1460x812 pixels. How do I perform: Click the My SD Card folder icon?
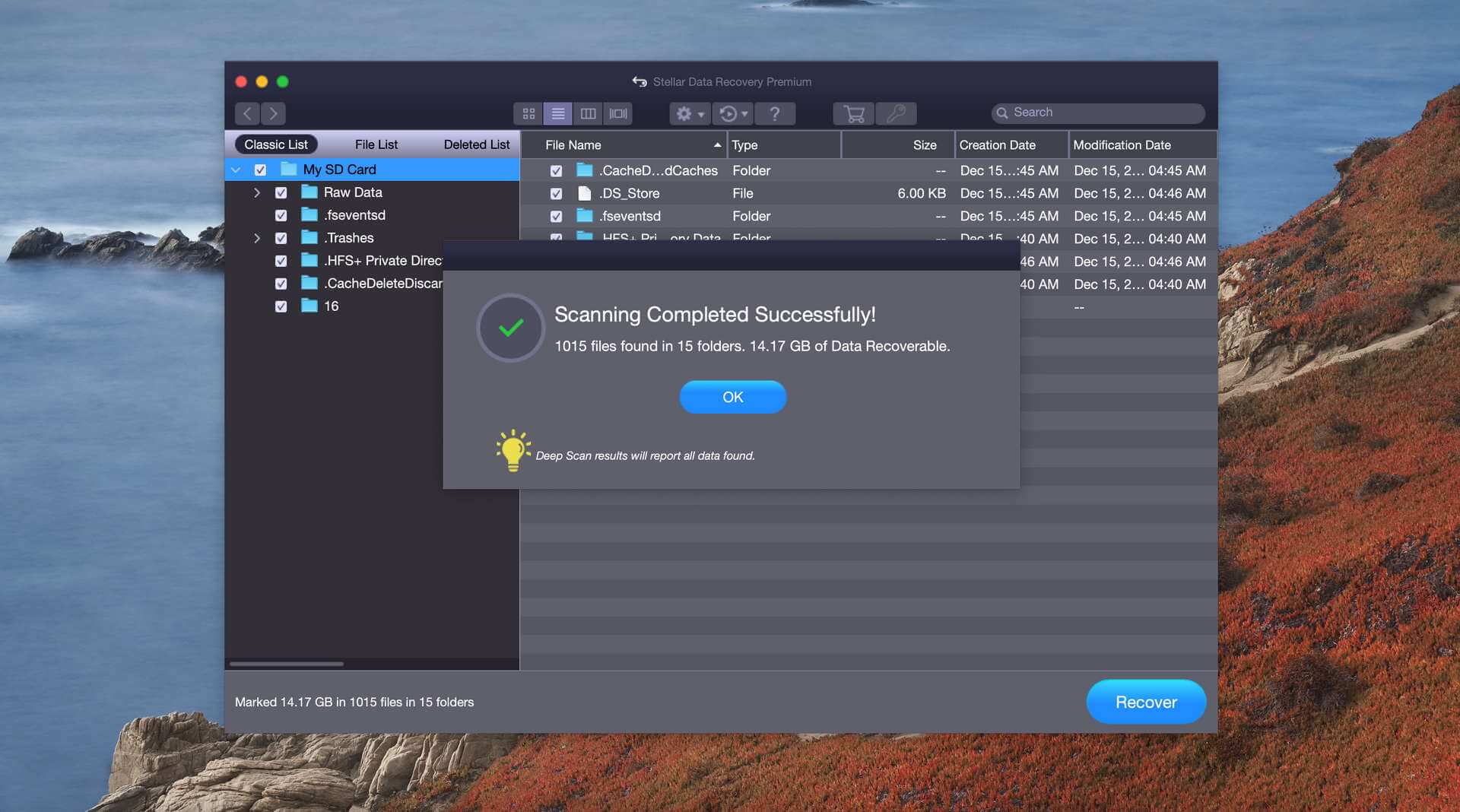pyautogui.click(x=288, y=169)
